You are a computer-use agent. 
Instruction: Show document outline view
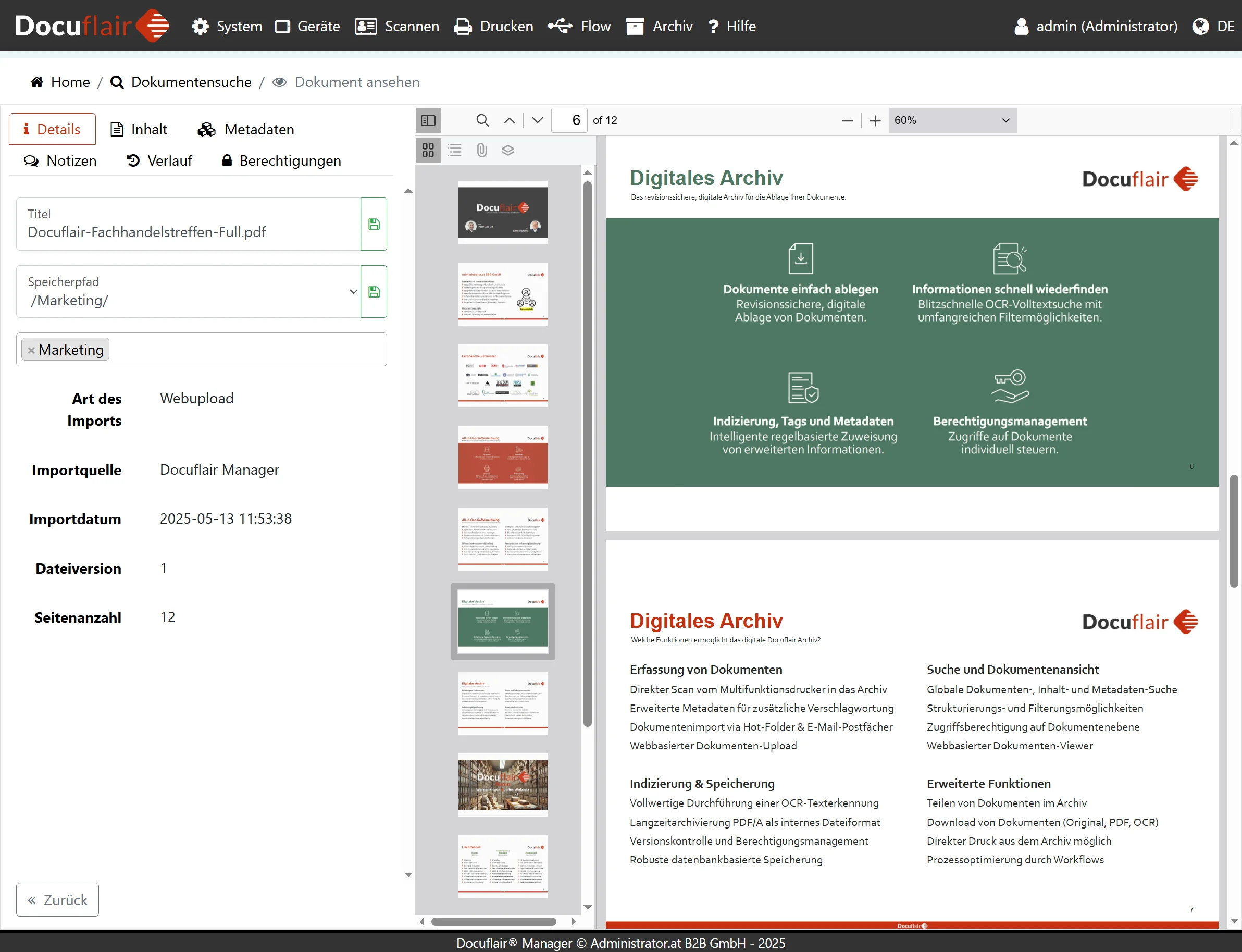[x=454, y=150]
